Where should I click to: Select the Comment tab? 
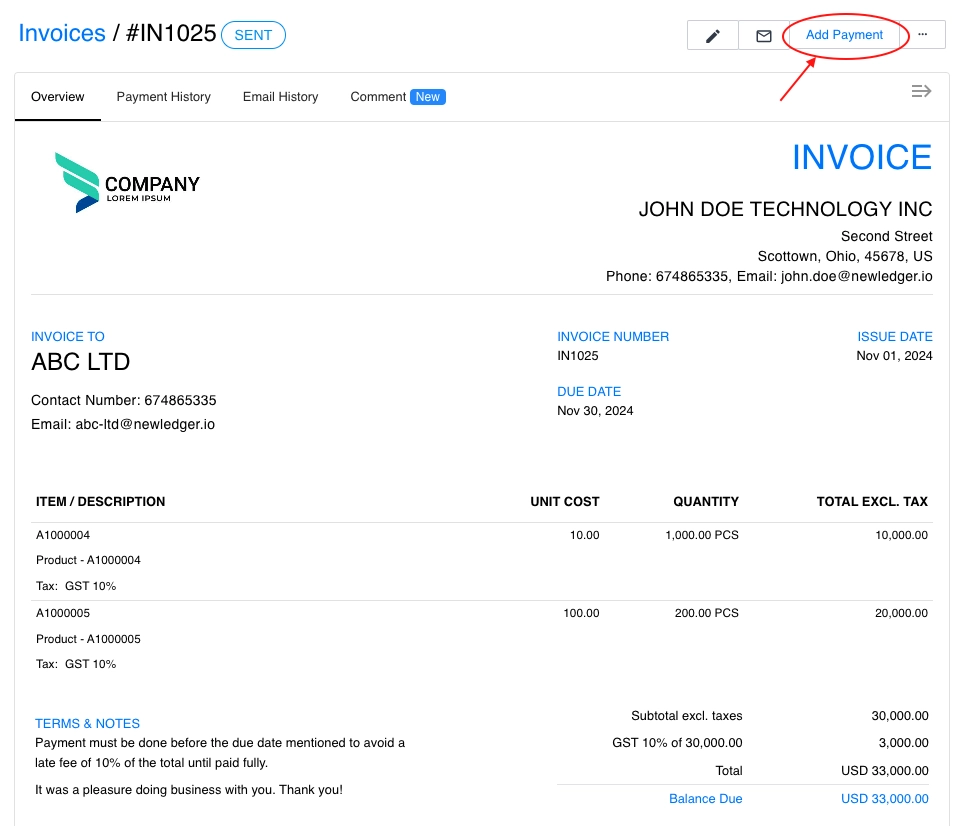pos(378,96)
